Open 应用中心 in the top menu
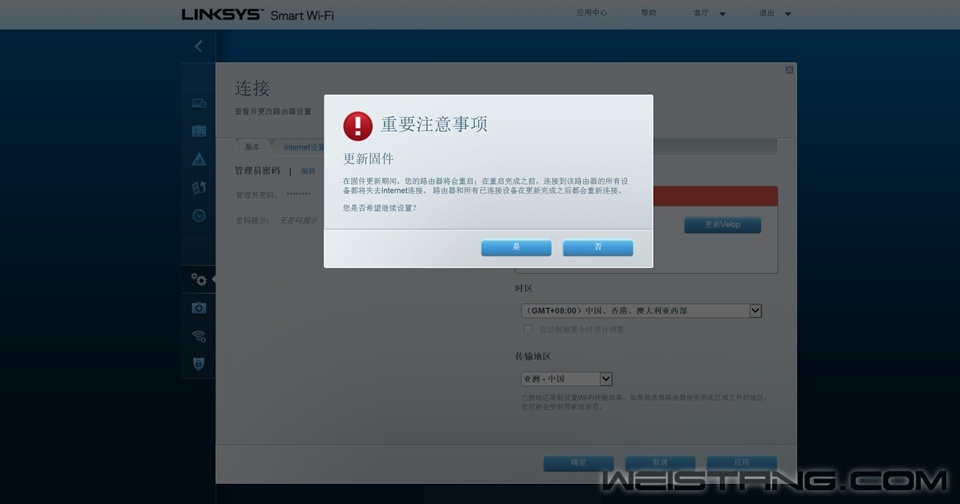Viewport: 960px width, 504px height. click(x=591, y=14)
